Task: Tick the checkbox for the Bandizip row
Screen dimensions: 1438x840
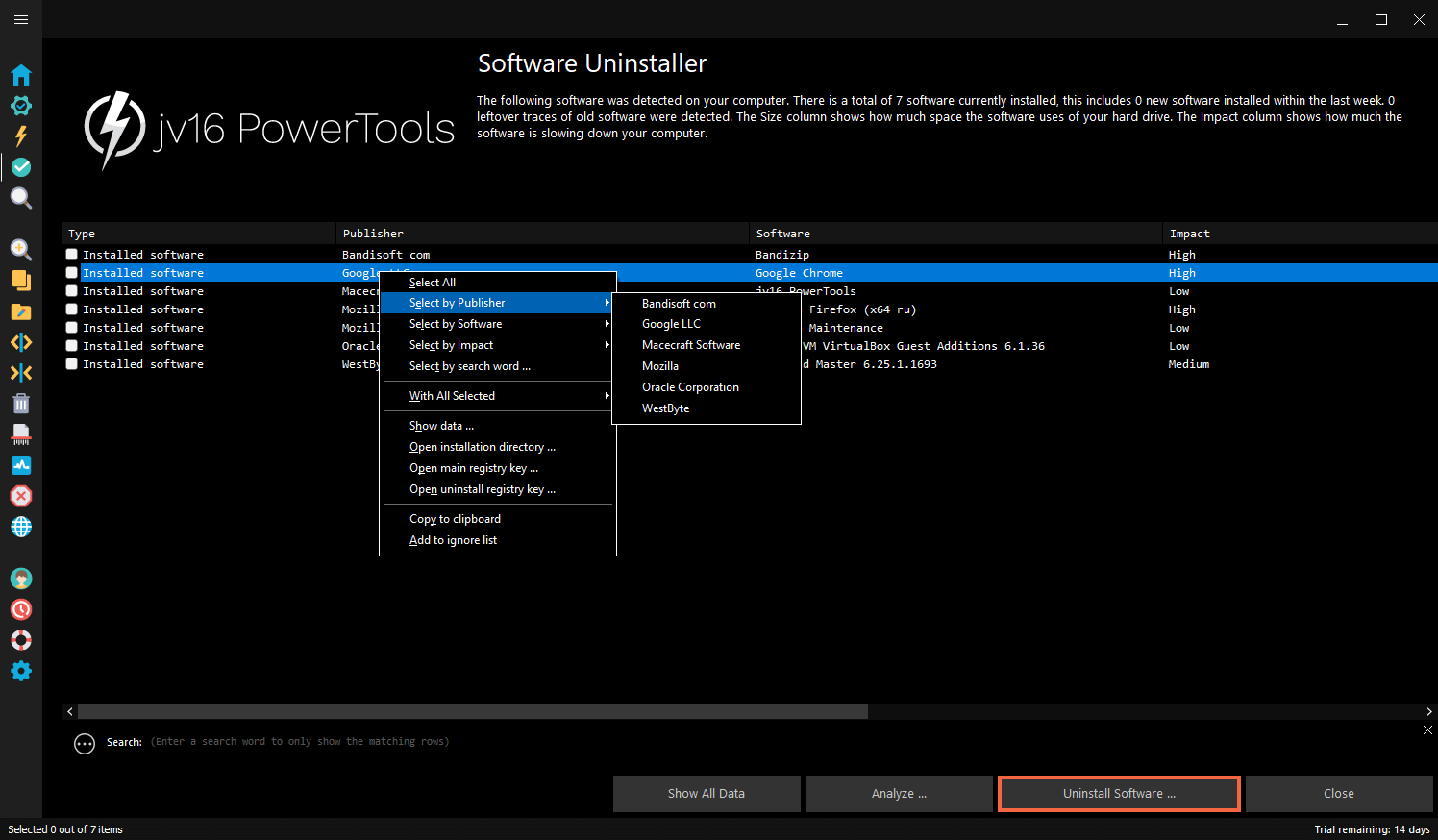Action: click(x=72, y=255)
